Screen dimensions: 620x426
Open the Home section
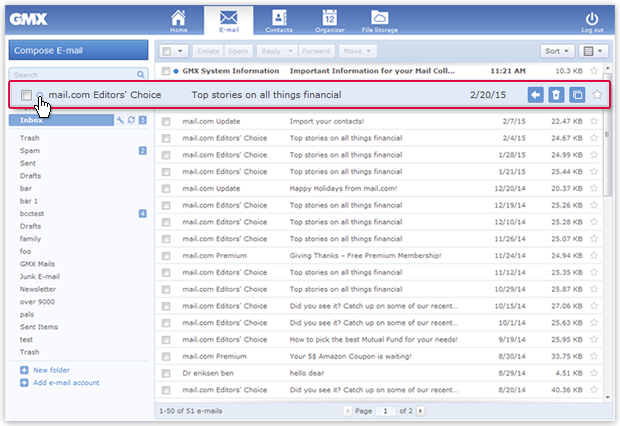tap(178, 21)
